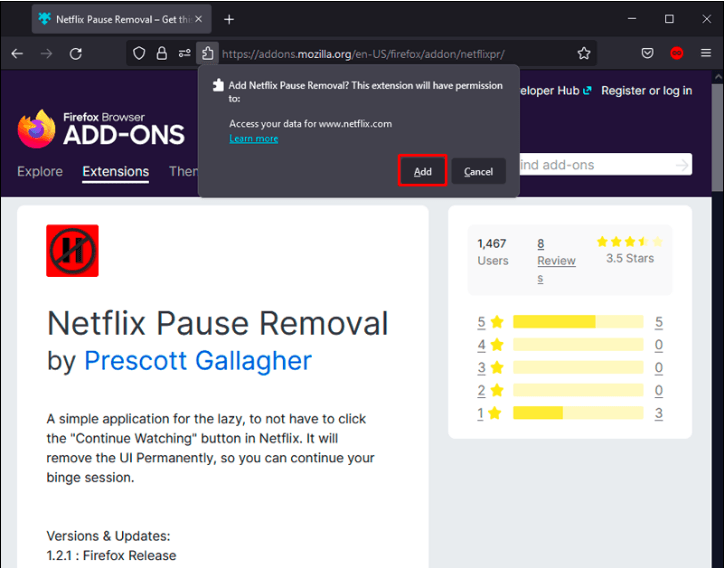
Task: Cancel the extension install prompt
Action: click(478, 171)
